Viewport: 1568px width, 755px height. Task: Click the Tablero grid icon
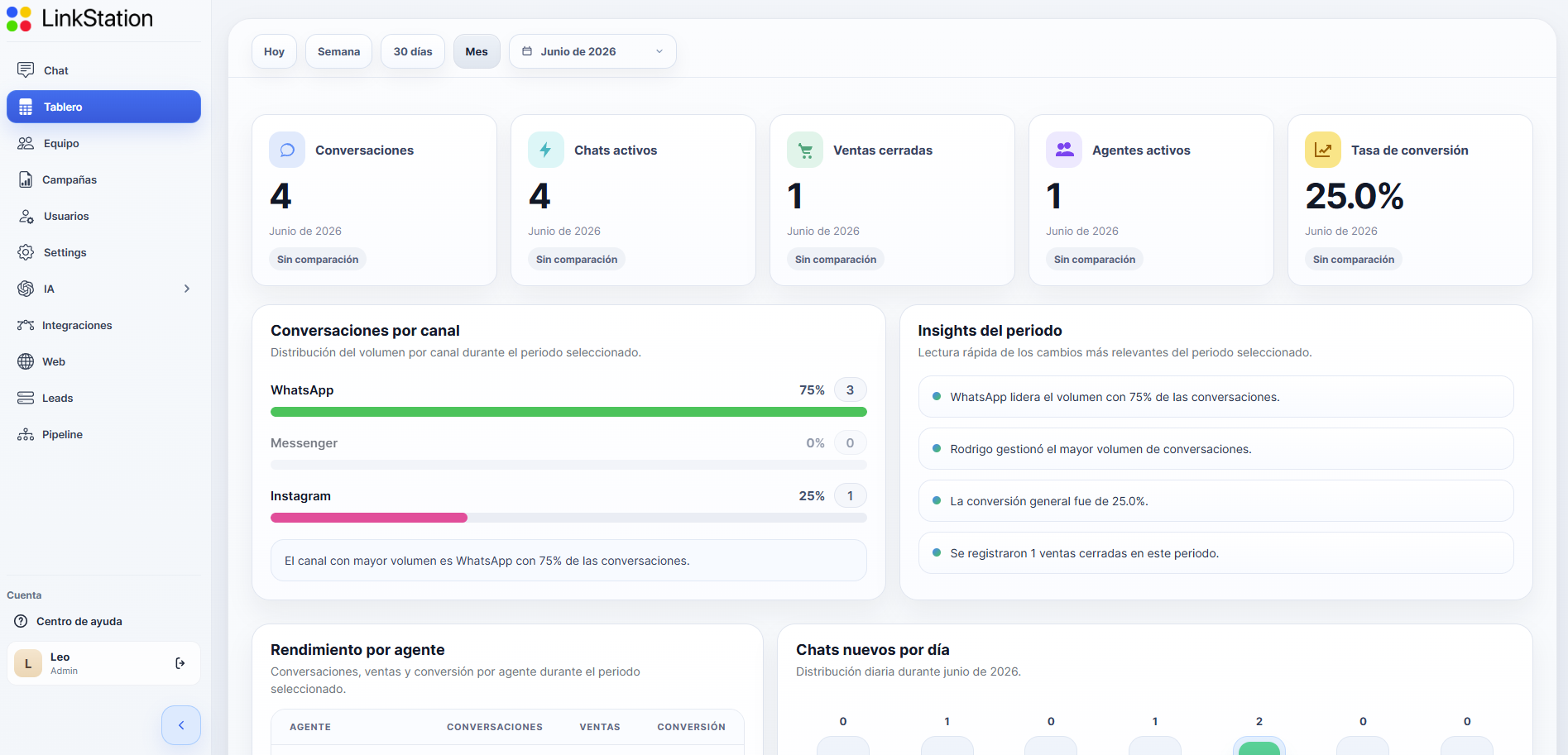click(x=26, y=107)
